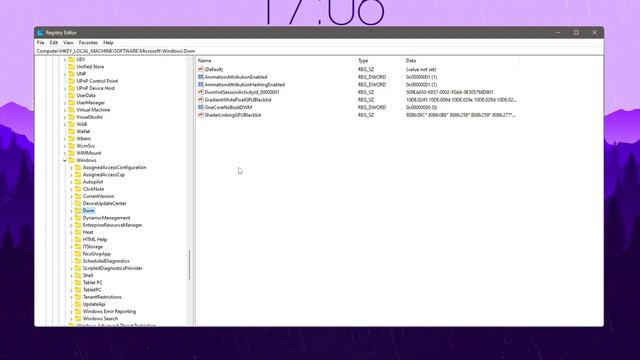Image resolution: width=640 pixels, height=360 pixels.
Task: Click the UpdateApi folder icon
Action: point(78,304)
